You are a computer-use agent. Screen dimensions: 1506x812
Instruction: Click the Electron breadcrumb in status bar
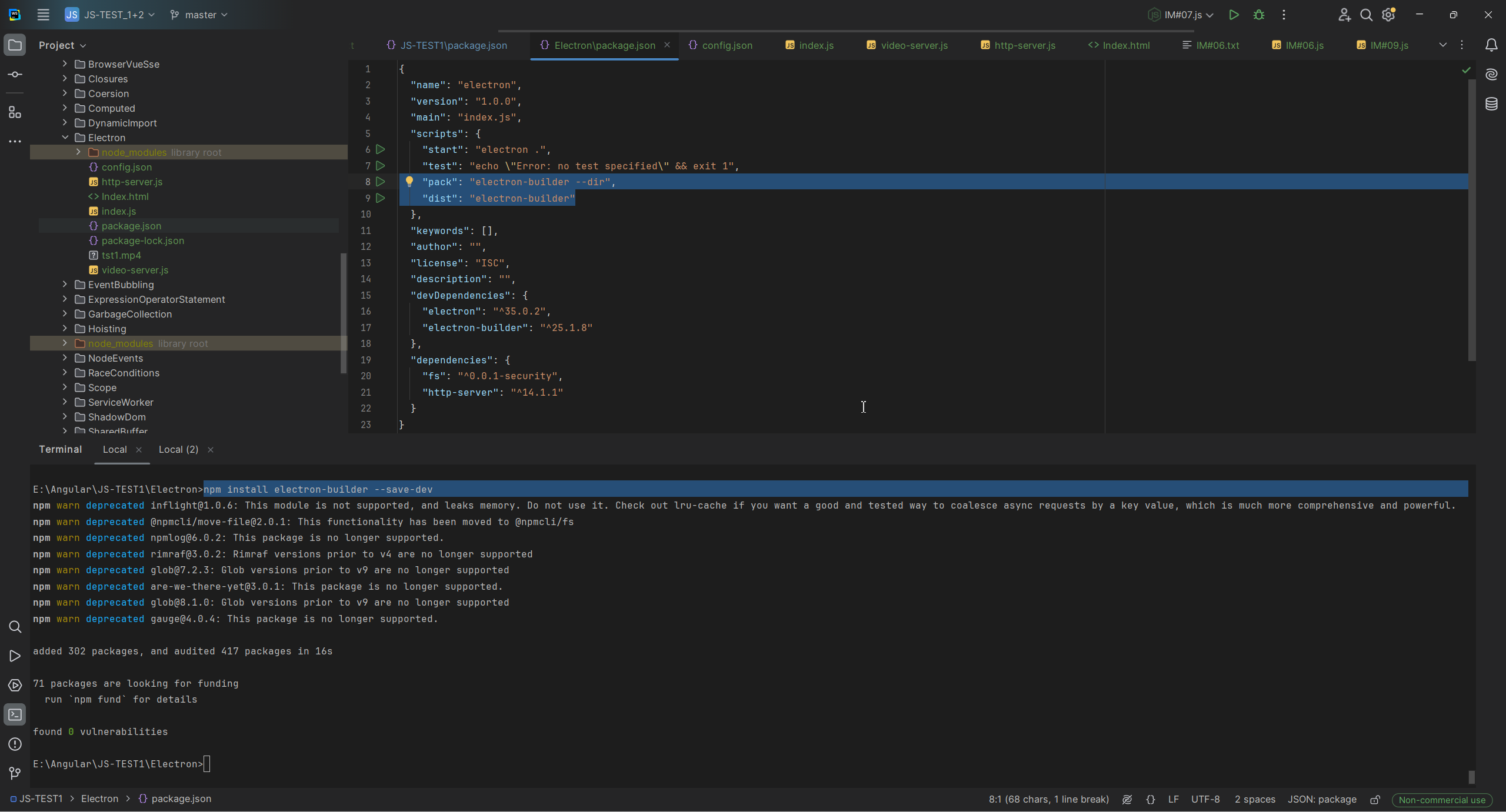pyautogui.click(x=99, y=798)
